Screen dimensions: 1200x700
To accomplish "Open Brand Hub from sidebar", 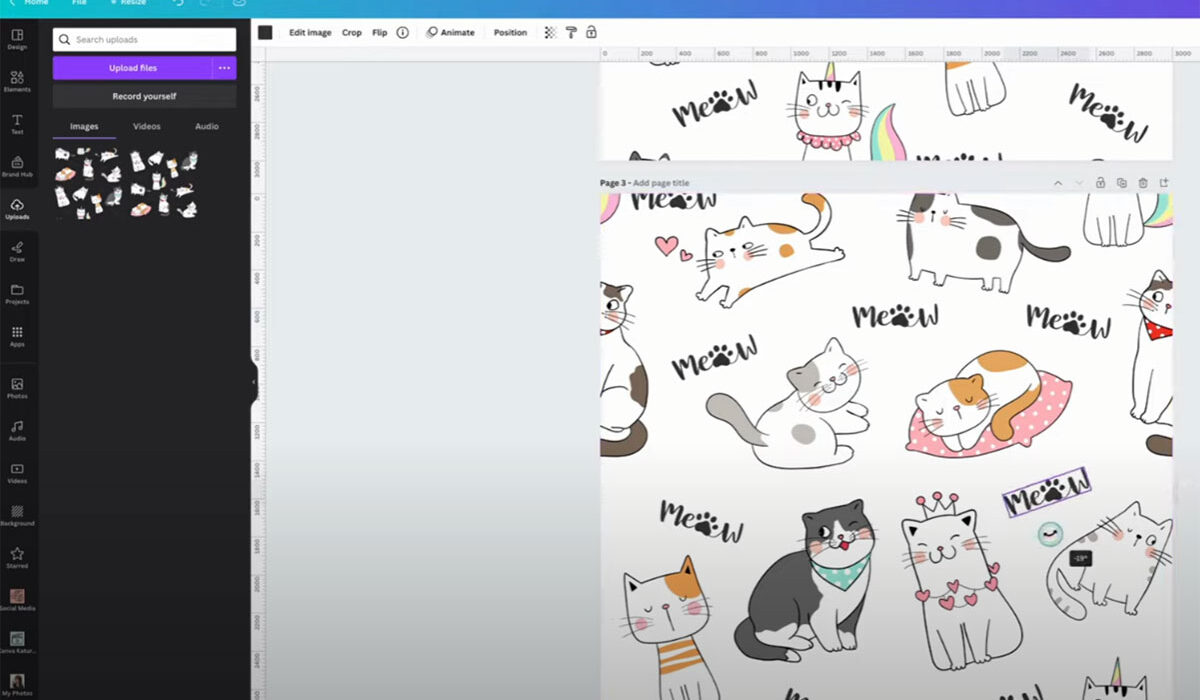I will 17,166.
